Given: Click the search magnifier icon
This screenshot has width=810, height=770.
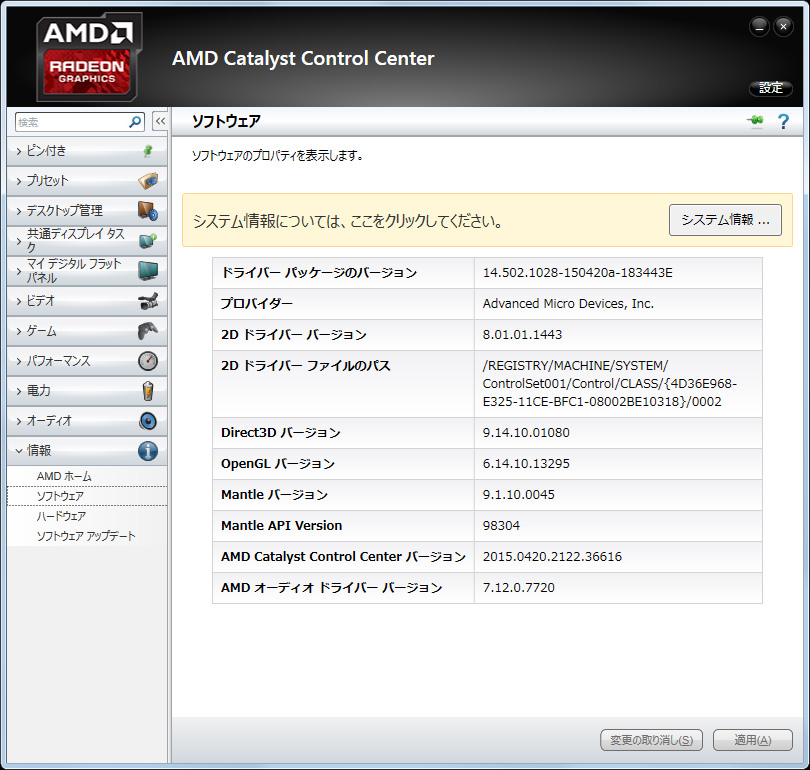Looking at the screenshot, I should pos(135,122).
